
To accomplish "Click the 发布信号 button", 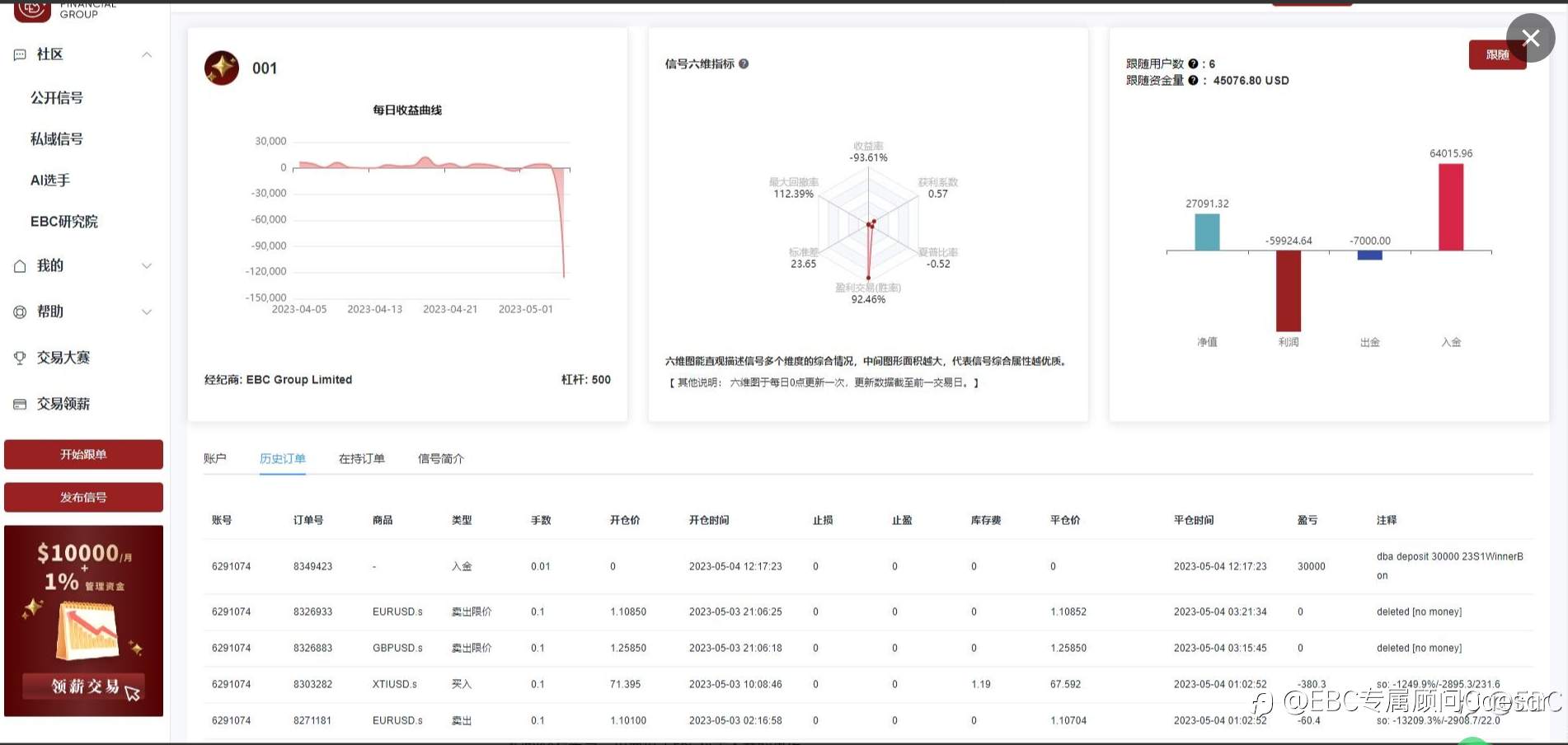I will [83, 497].
